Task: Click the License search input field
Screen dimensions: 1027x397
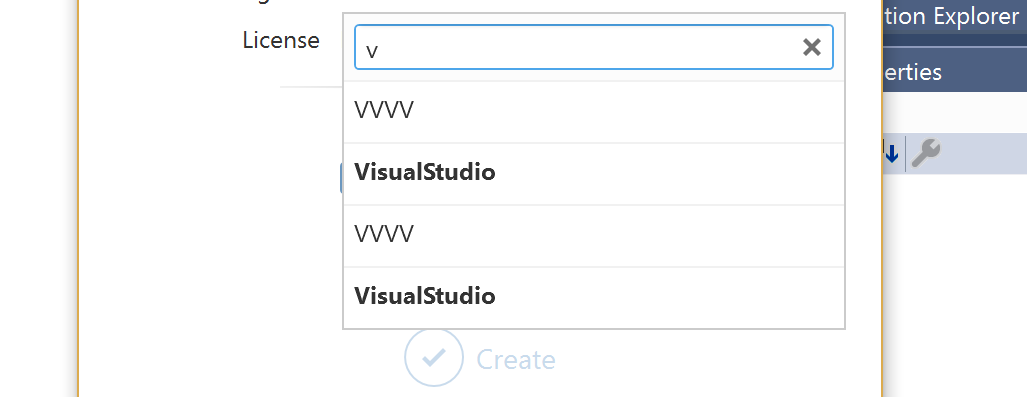Action: [x=593, y=47]
